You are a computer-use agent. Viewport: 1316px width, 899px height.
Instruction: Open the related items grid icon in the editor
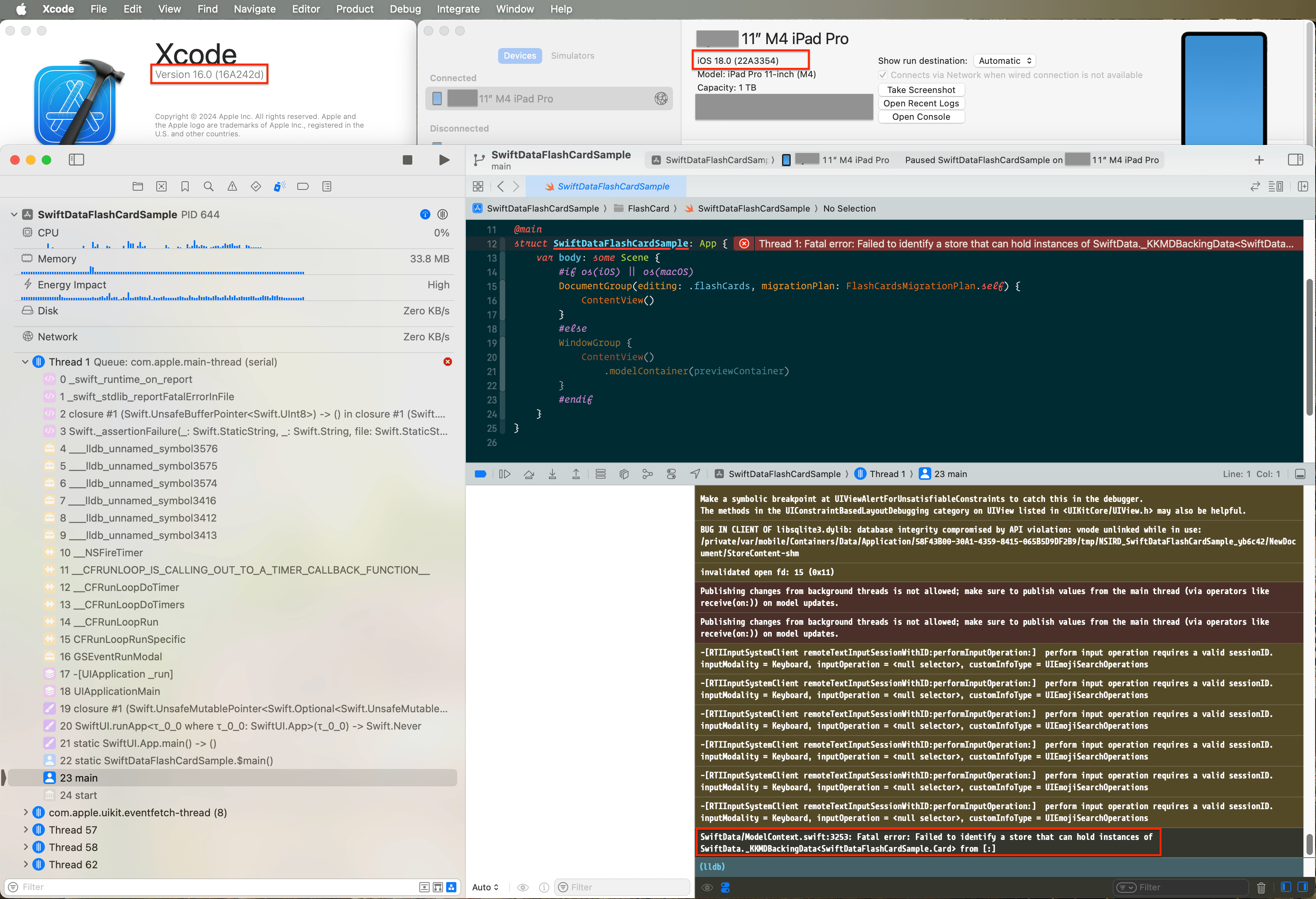click(478, 186)
